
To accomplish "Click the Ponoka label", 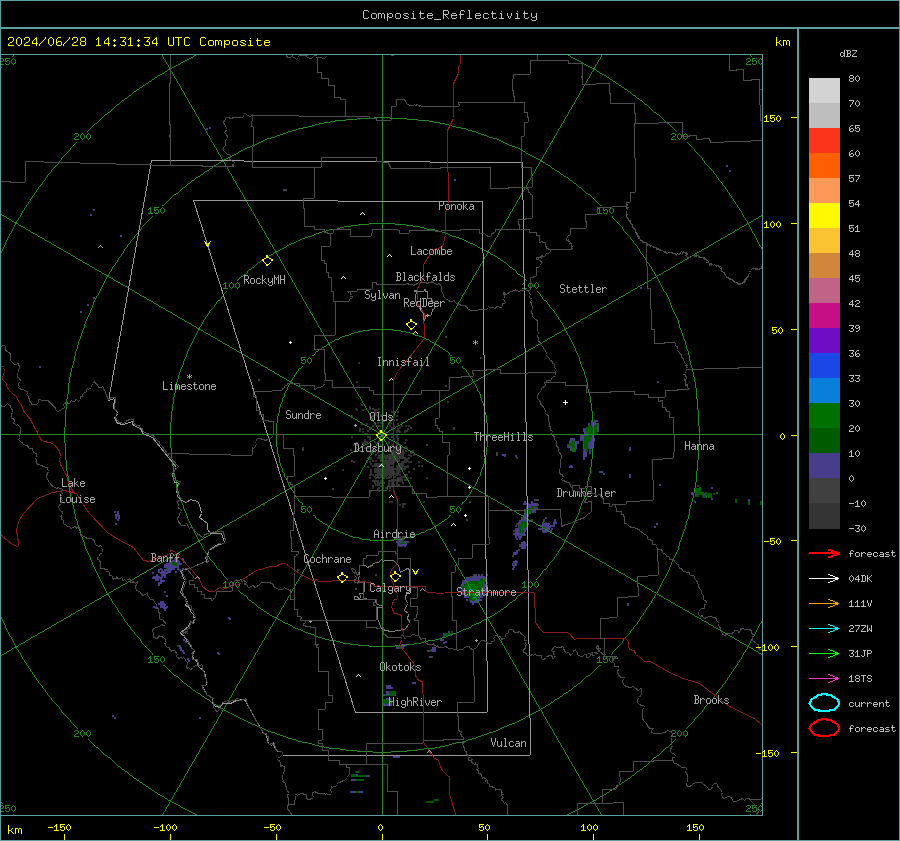I will (456, 206).
